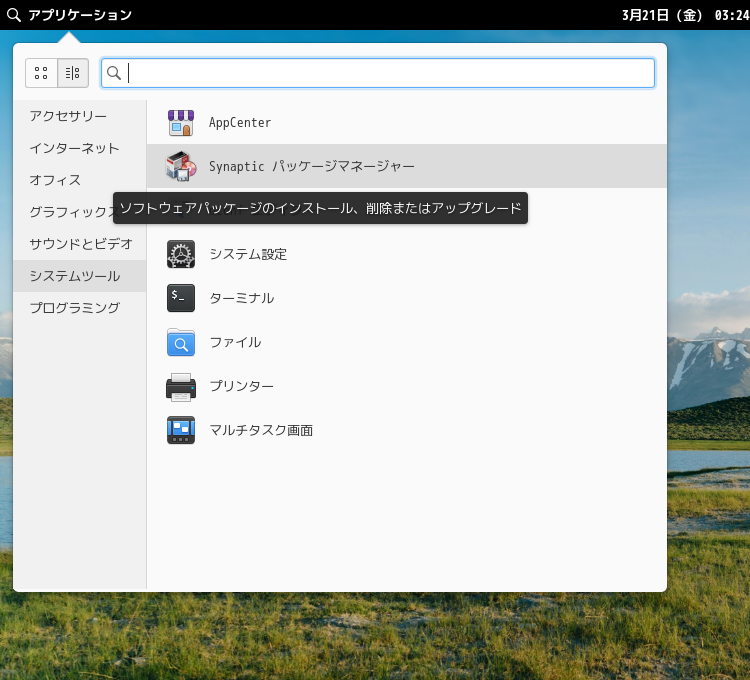Open the オフィス category
Viewport: 750px width, 680px height.
click(55, 180)
